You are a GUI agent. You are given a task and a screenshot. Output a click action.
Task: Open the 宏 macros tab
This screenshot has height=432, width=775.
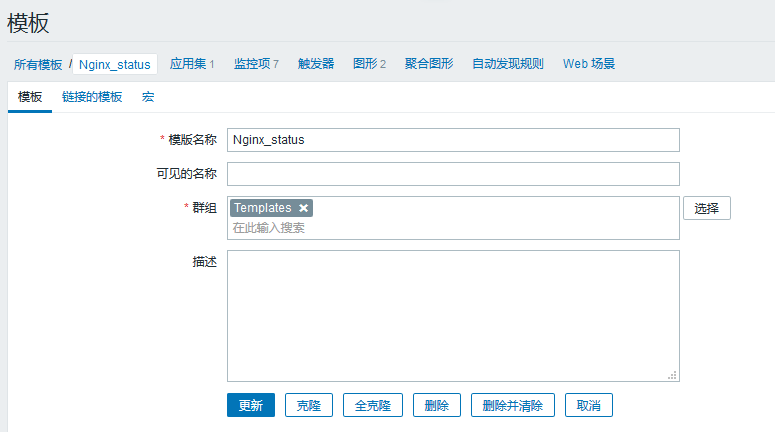(148, 97)
